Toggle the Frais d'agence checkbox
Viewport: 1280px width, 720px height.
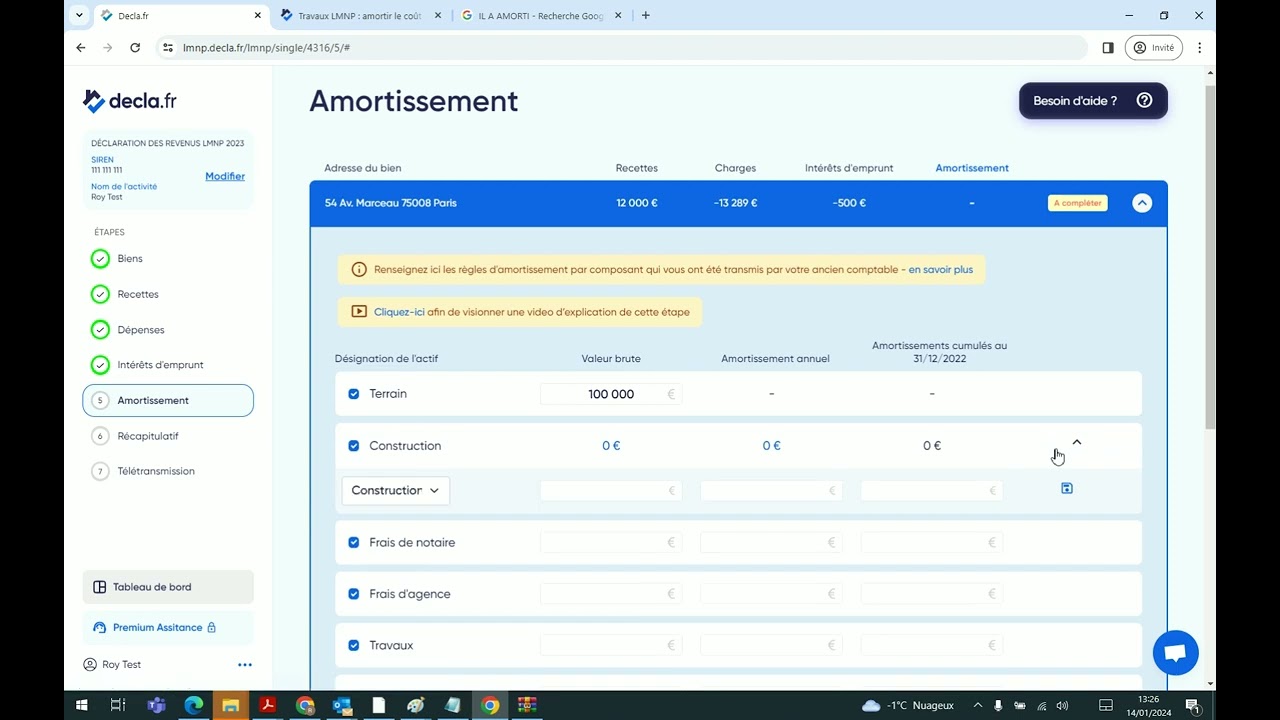coord(353,594)
